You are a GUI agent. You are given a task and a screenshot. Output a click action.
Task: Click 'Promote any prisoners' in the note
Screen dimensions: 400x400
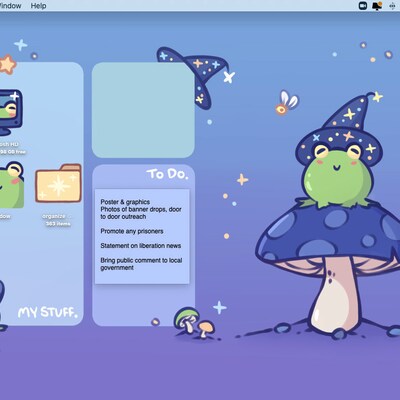click(132, 231)
